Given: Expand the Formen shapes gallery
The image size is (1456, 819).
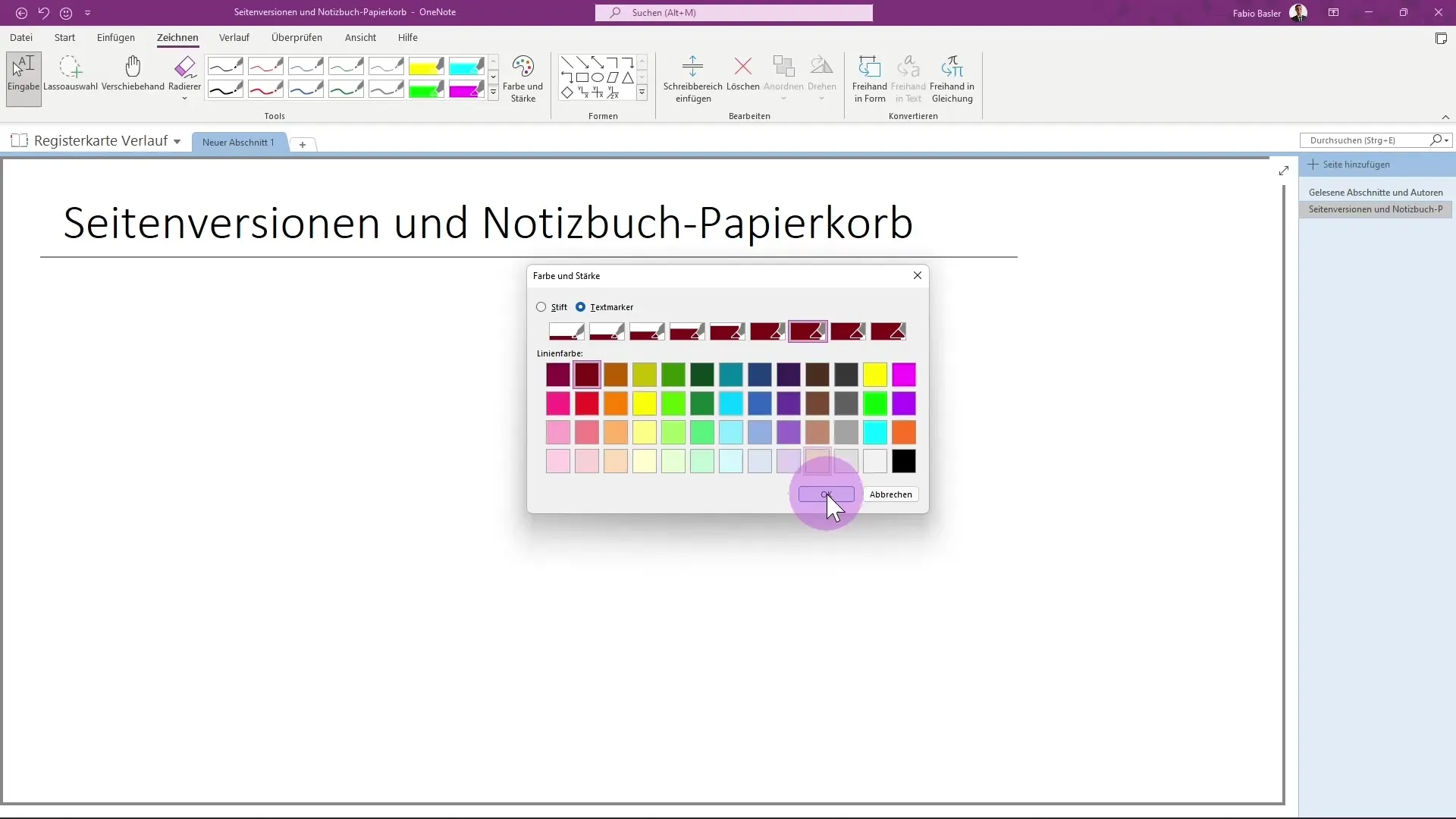Looking at the screenshot, I should tap(642, 93).
